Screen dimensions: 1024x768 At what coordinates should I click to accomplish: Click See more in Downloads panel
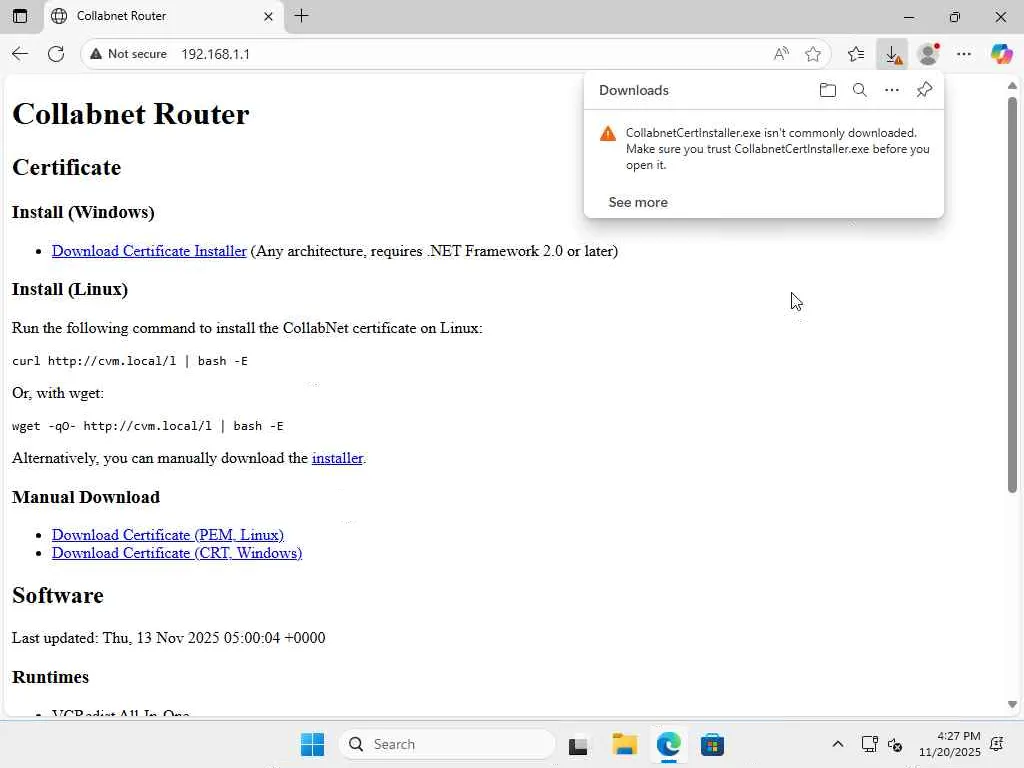click(x=638, y=202)
